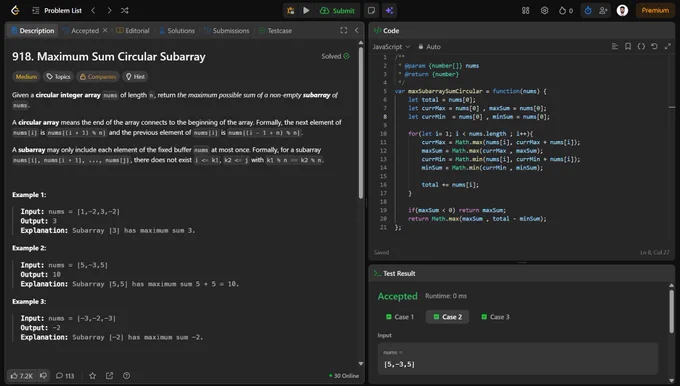Switch to the Description tab

[x=33, y=31]
